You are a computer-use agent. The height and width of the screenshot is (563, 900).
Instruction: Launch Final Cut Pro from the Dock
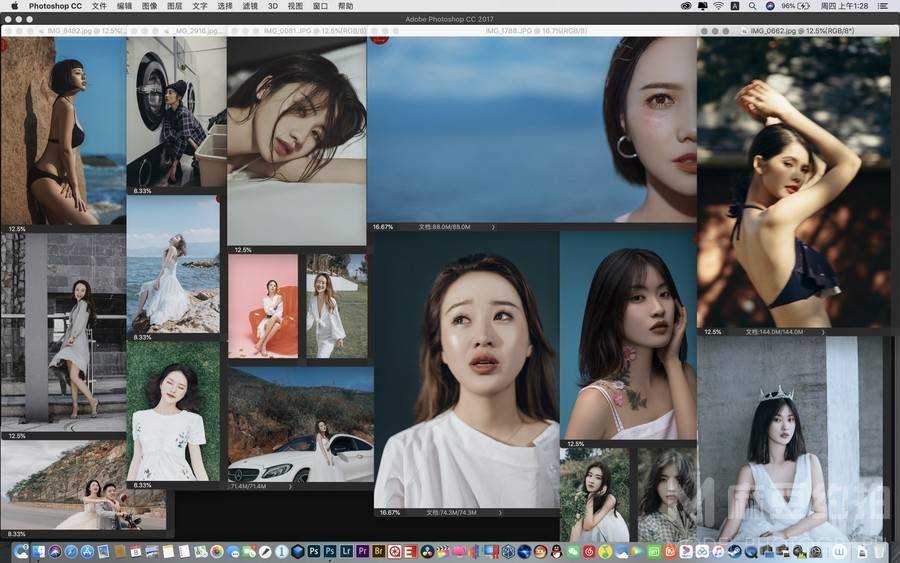tap(443, 552)
